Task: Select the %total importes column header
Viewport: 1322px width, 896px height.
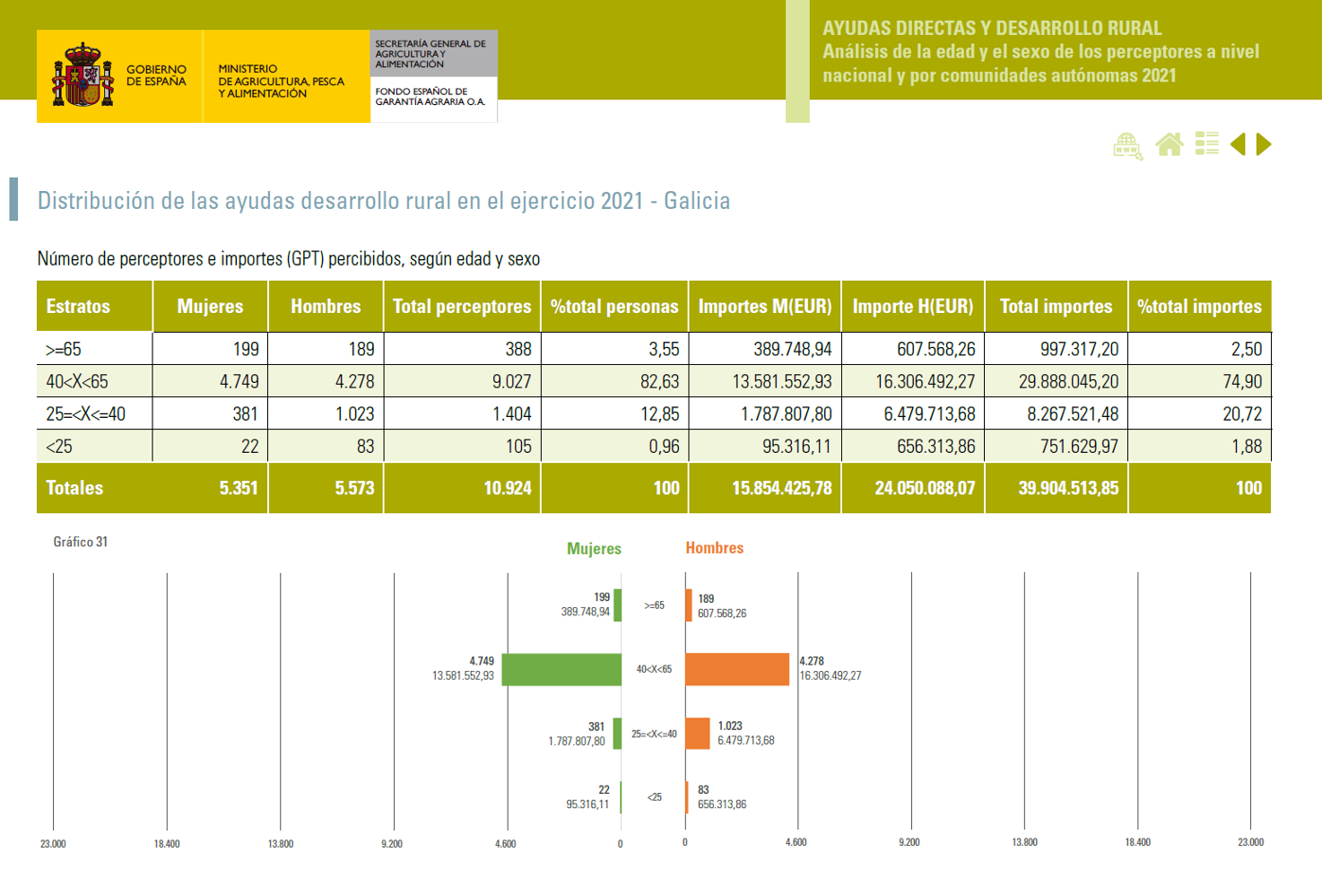Action: 1200,307
